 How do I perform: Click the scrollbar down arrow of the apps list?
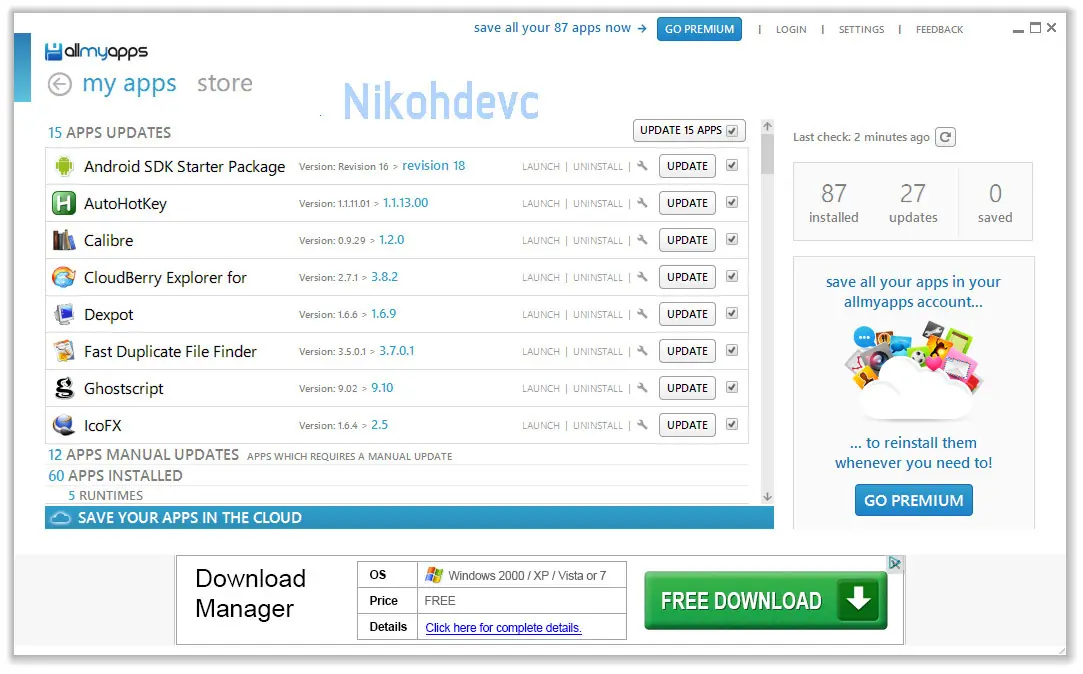point(767,497)
